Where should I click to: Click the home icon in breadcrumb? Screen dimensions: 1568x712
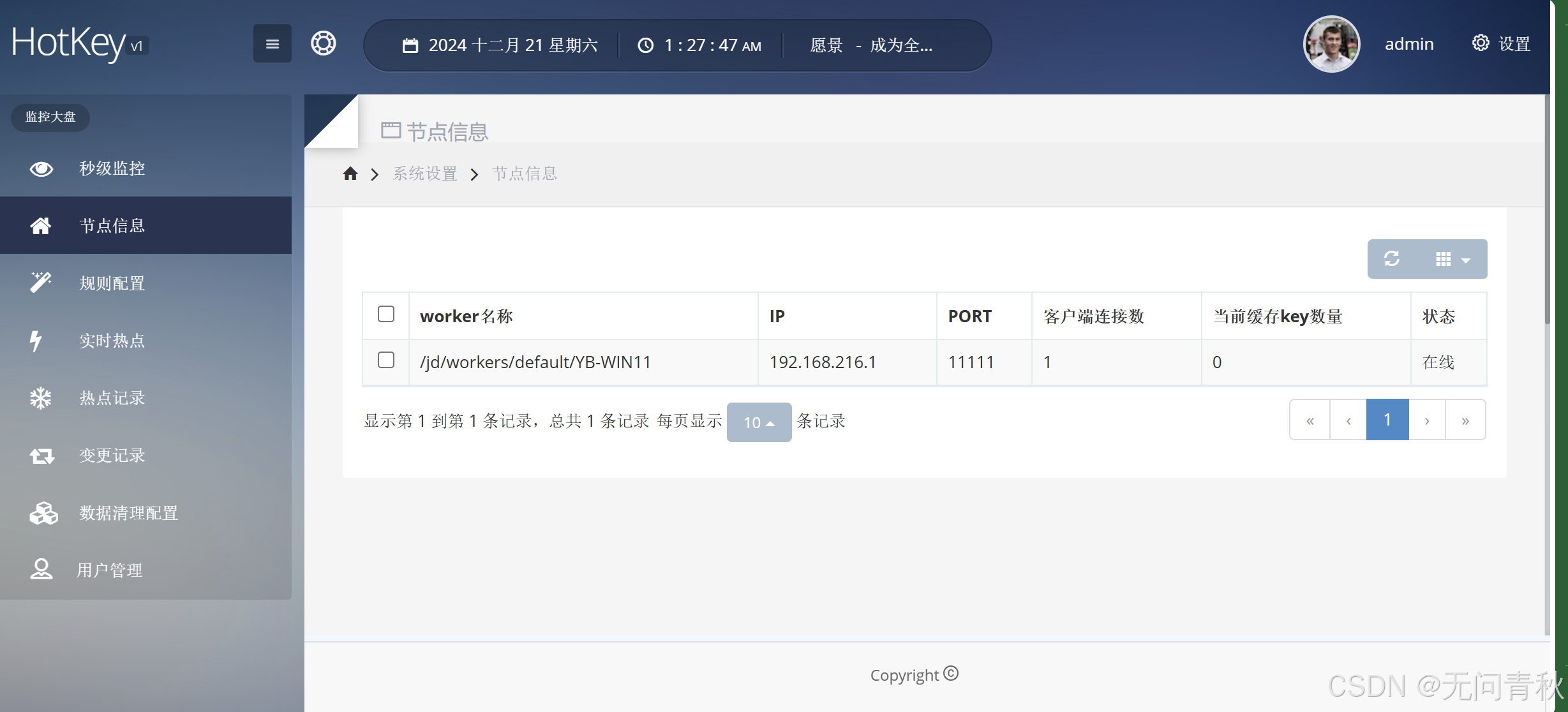coord(350,174)
